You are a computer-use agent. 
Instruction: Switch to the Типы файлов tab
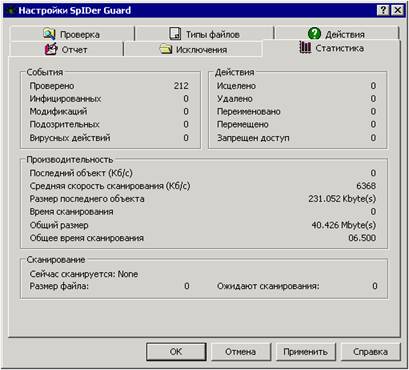tap(204, 34)
